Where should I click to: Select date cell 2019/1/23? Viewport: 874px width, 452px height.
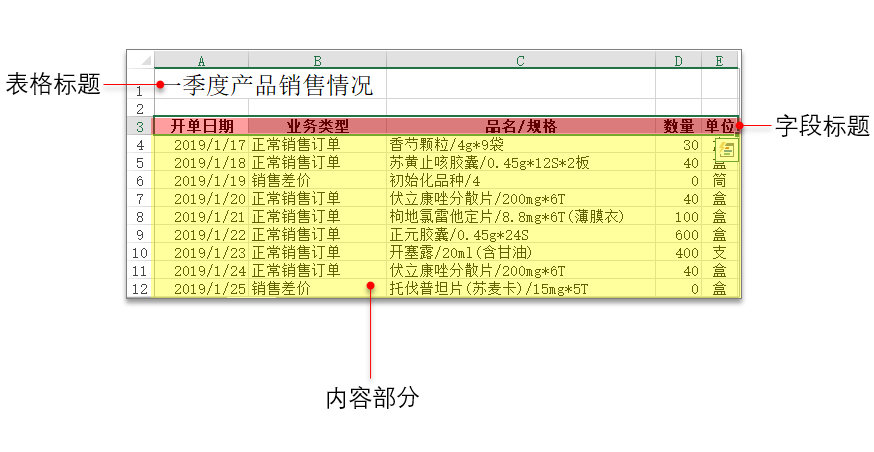201,252
